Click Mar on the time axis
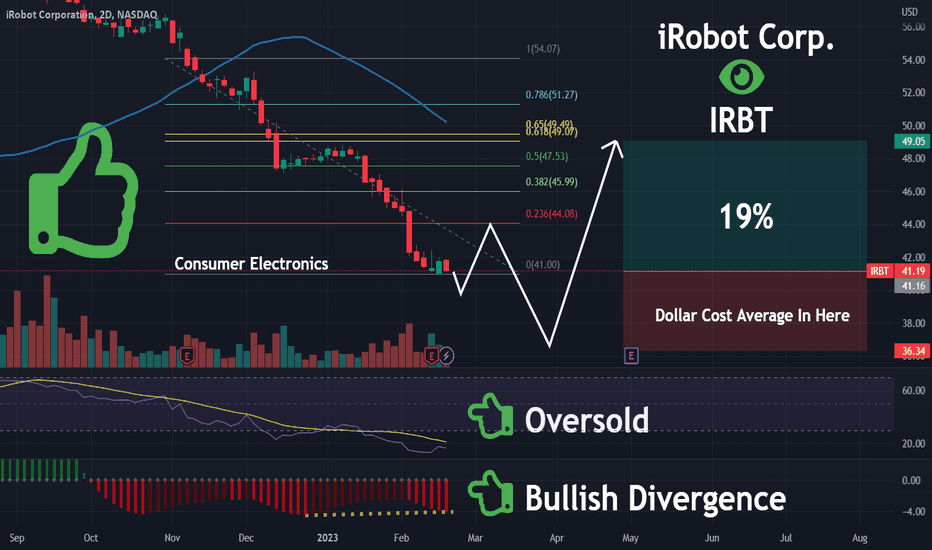 (x=475, y=538)
